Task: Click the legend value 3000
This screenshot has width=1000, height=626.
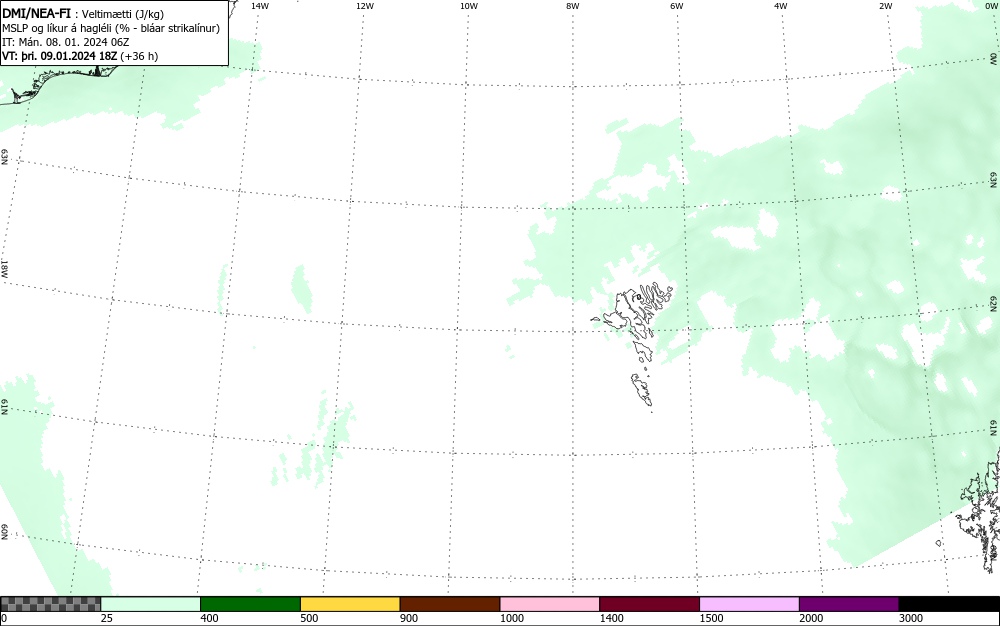Action: tap(911, 618)
